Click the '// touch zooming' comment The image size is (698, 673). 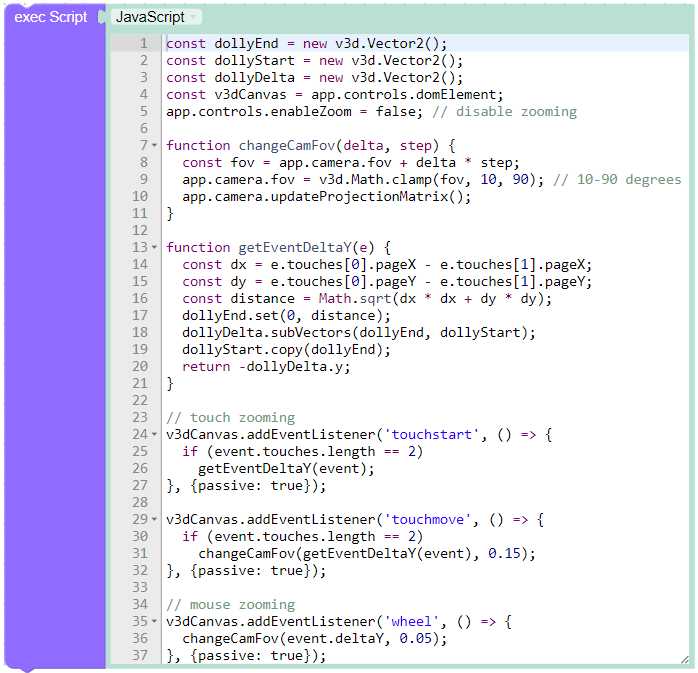point(231,418)
